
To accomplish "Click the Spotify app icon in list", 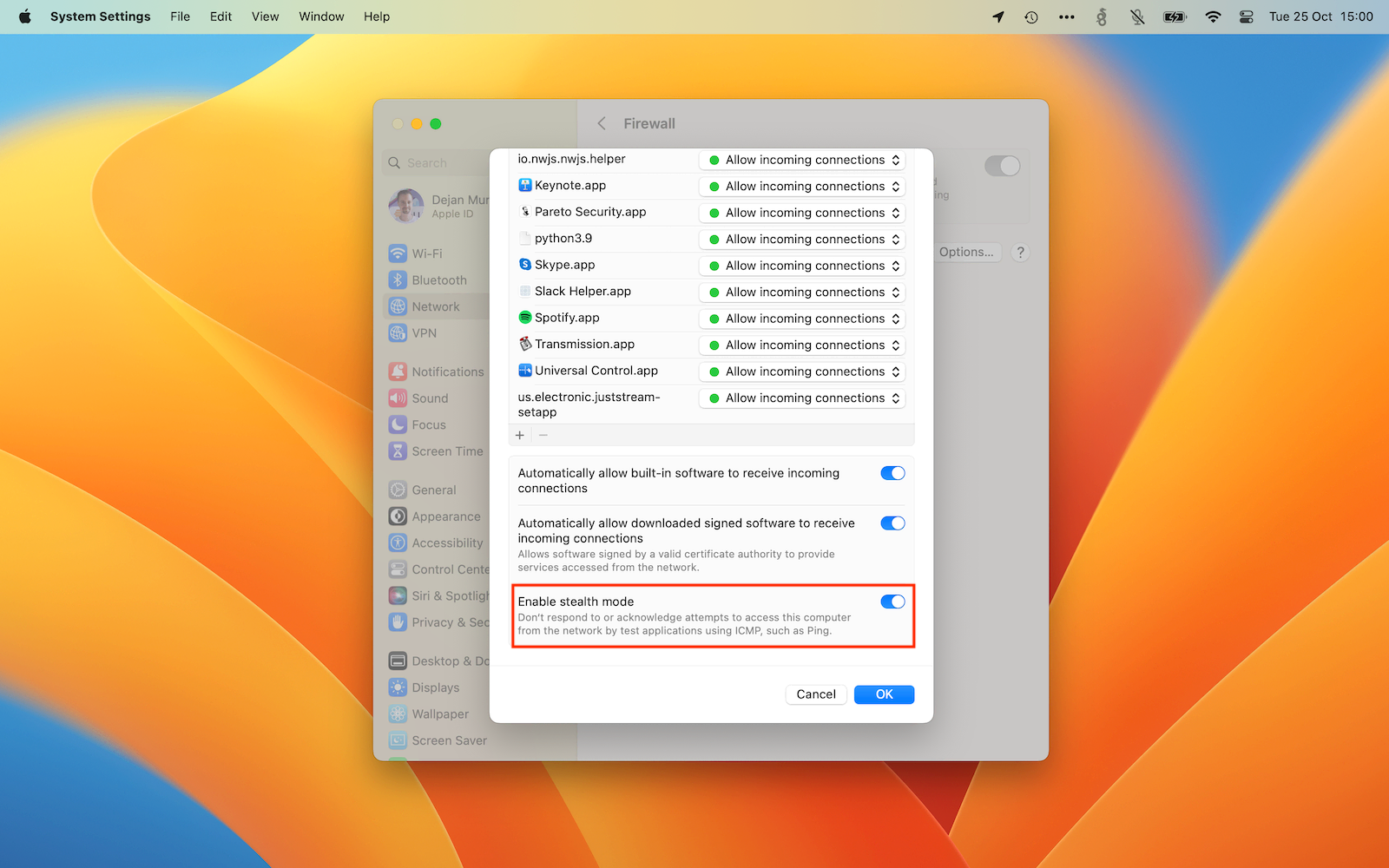I will point(524,318).
